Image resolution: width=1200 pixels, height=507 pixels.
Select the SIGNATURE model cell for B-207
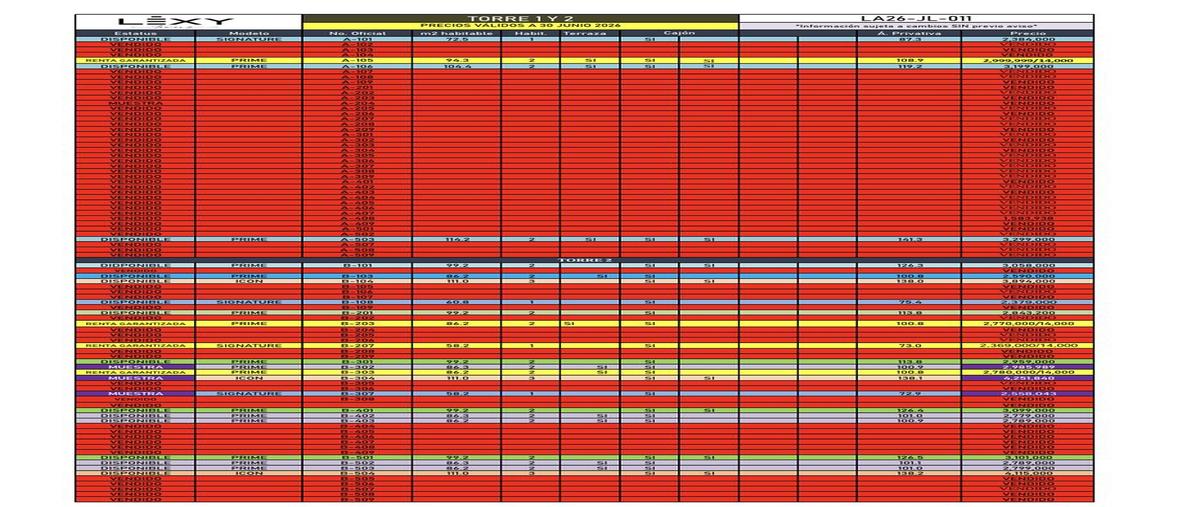(x=249, y=345)
